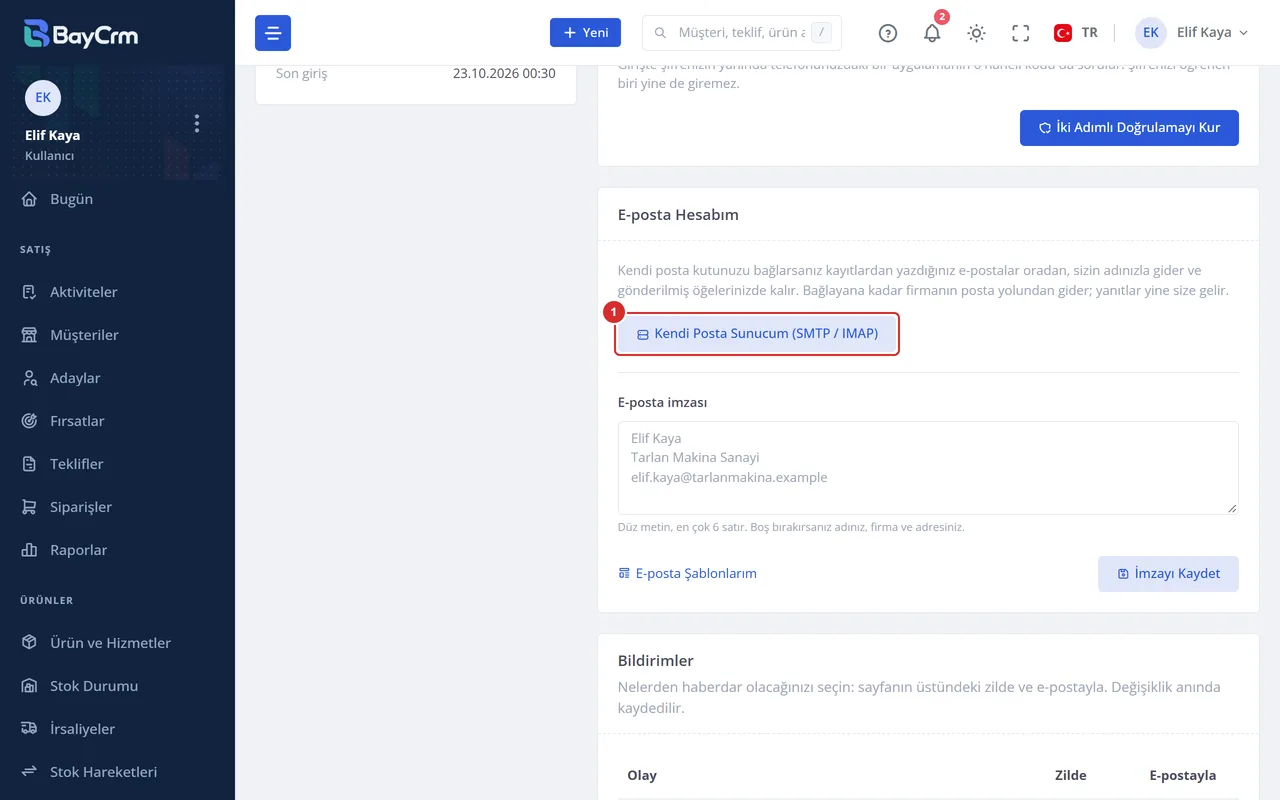This screenshot has height=800, width=1280.
Task: Open the sidebar user three-dot menu
Action: click(x=197, y=123)
